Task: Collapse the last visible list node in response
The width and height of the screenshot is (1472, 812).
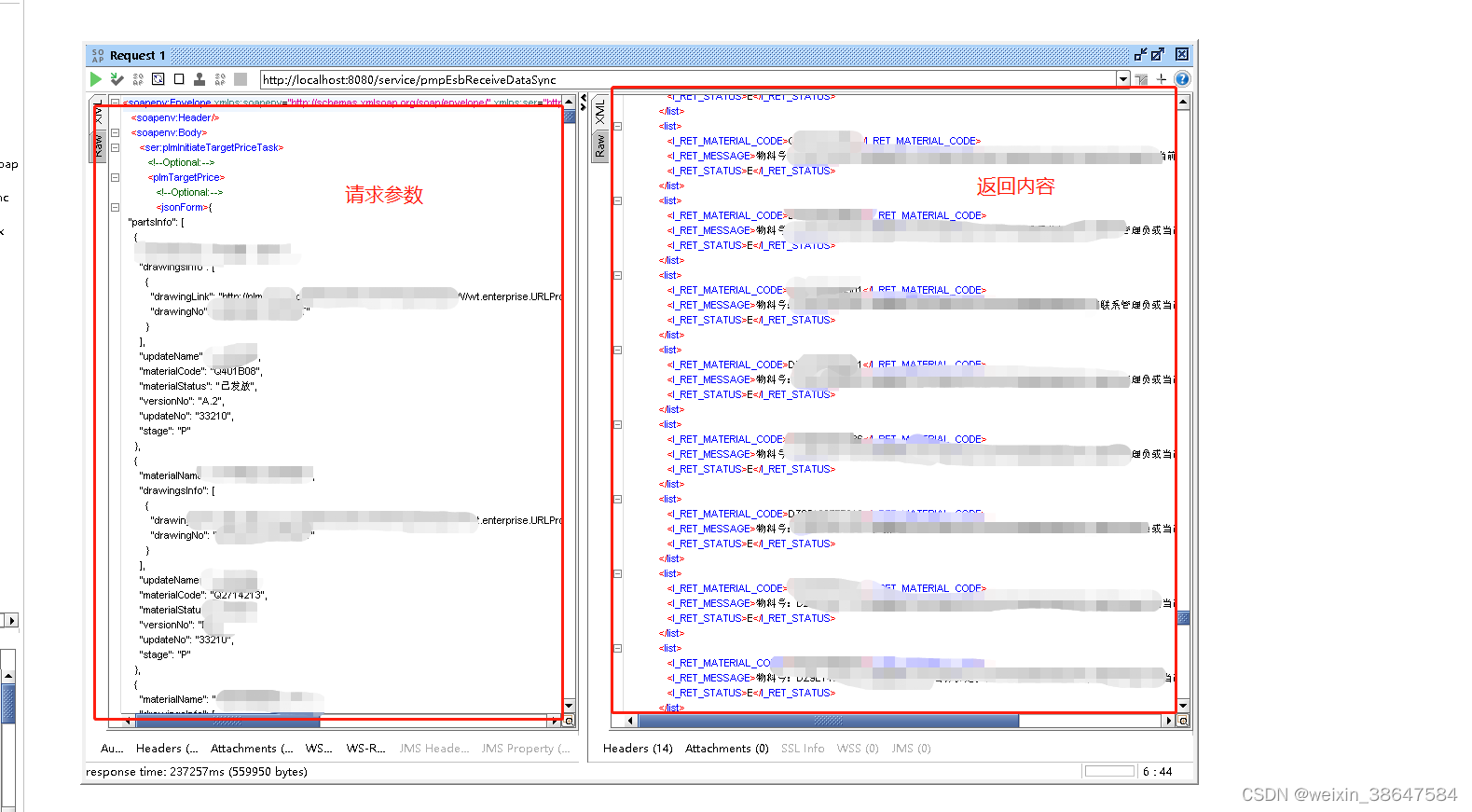Action: [617, 648]
